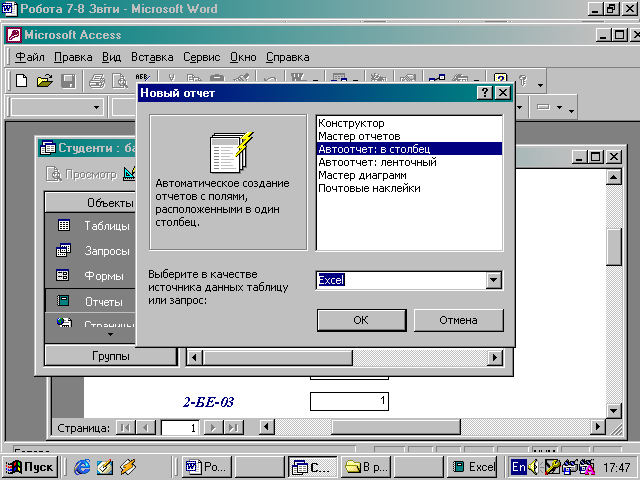Click the Spelling ABC toolbar icon
Image resolution: width=640 pixels, height=480 pixels.
[142, 77]
